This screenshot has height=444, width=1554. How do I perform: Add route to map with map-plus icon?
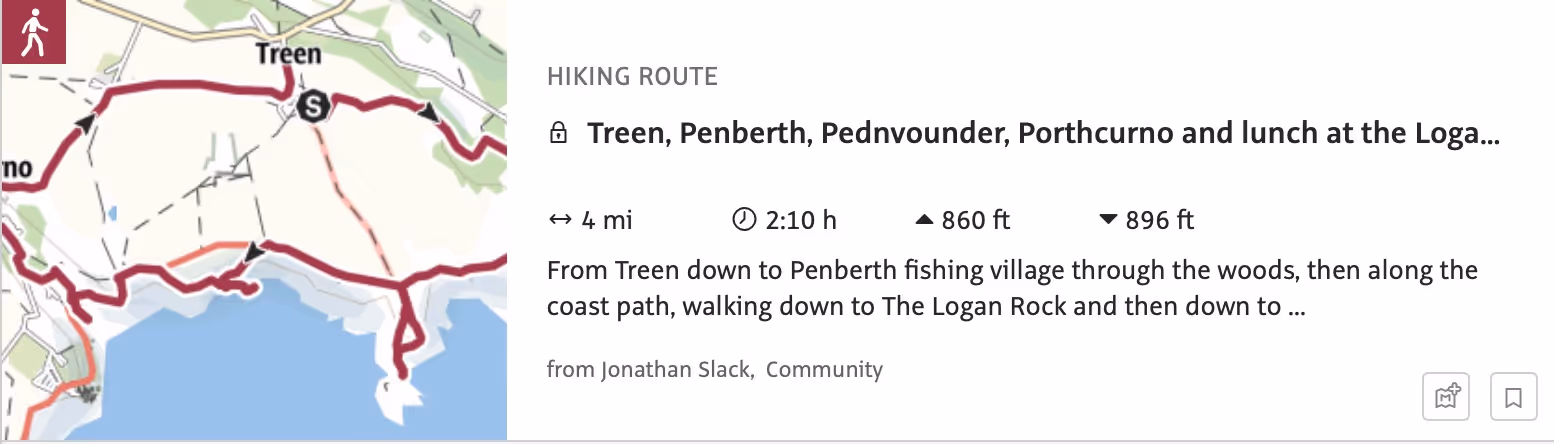[1447, 398]
